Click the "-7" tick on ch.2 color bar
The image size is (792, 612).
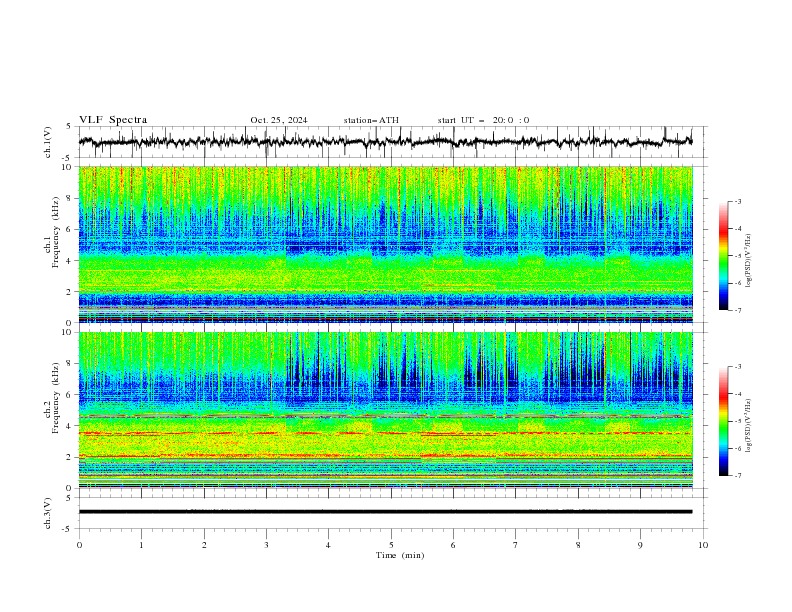(x=738, y=476)
